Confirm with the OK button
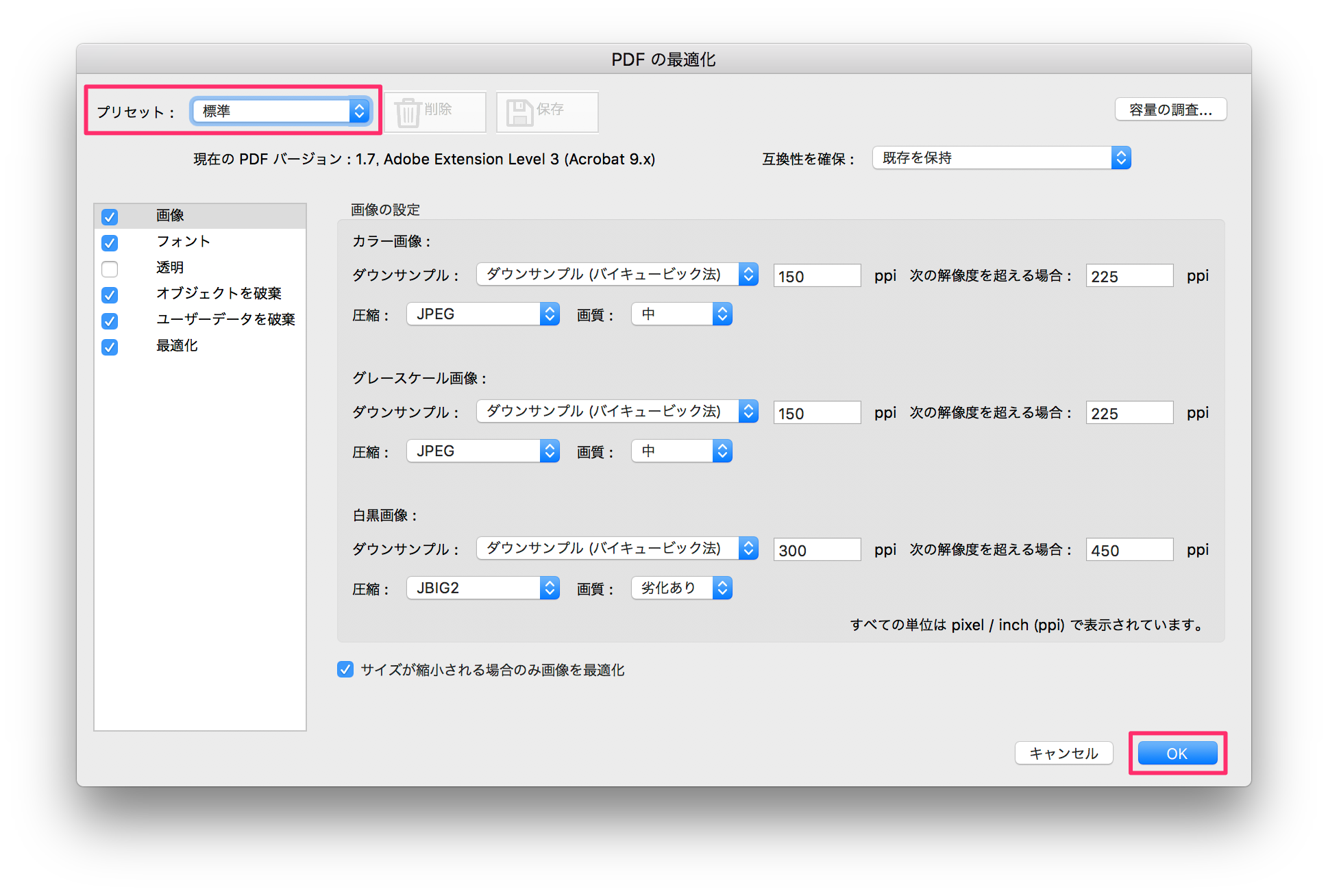This screenshot has width=1328, height=896. click(1177, 754)
